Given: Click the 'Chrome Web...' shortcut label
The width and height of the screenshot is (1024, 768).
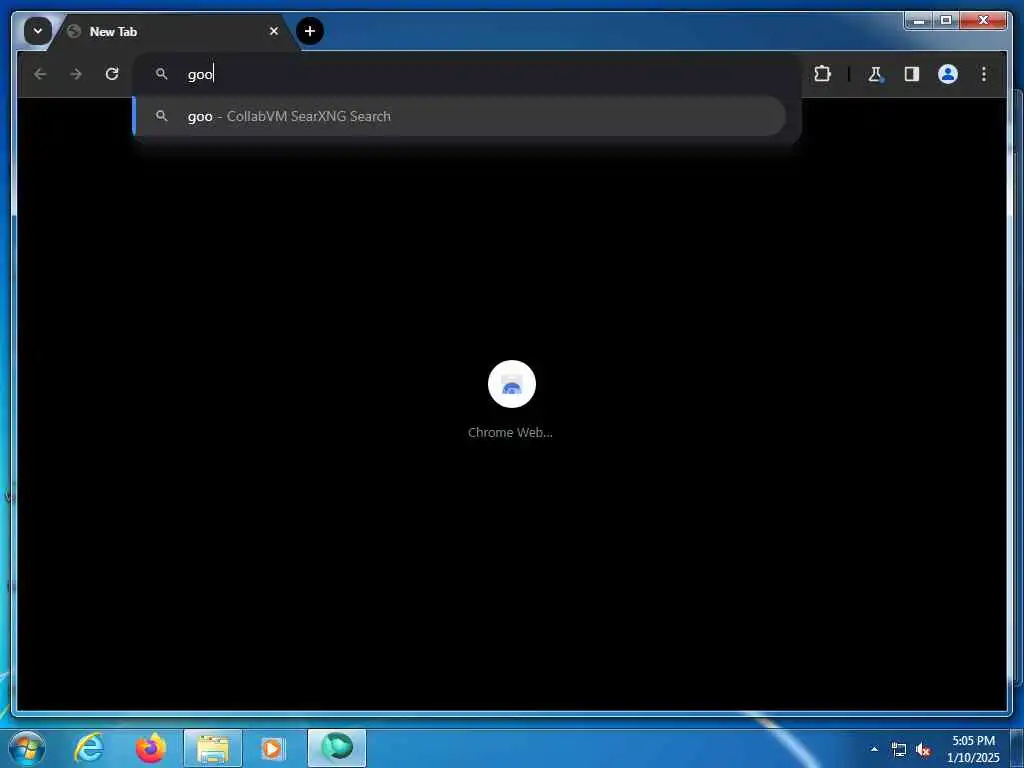Looking at the screenshot, I should pyautogui.click(x=510, y=432).
